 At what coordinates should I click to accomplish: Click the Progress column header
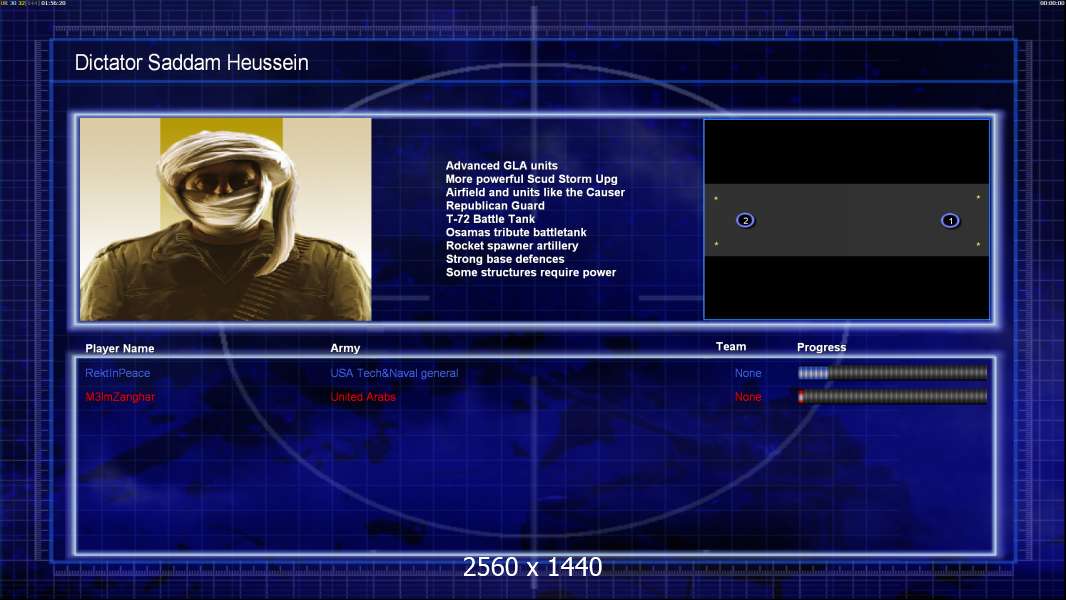821,348
